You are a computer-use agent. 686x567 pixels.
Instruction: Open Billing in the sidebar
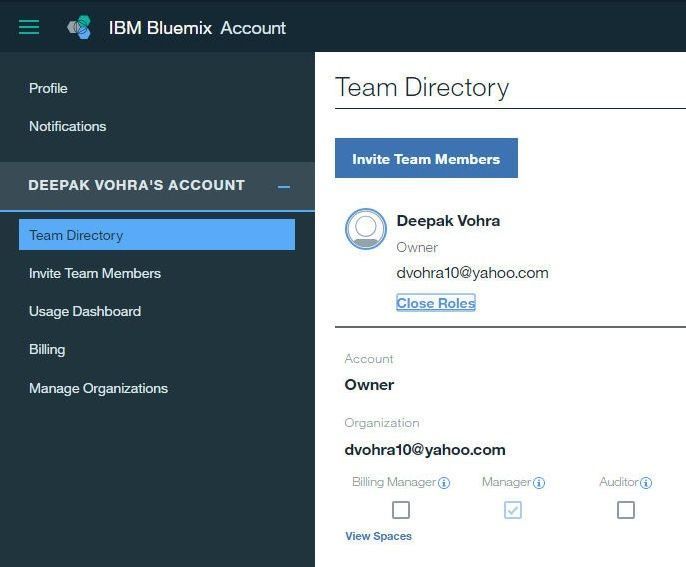(x=47, y=350)
